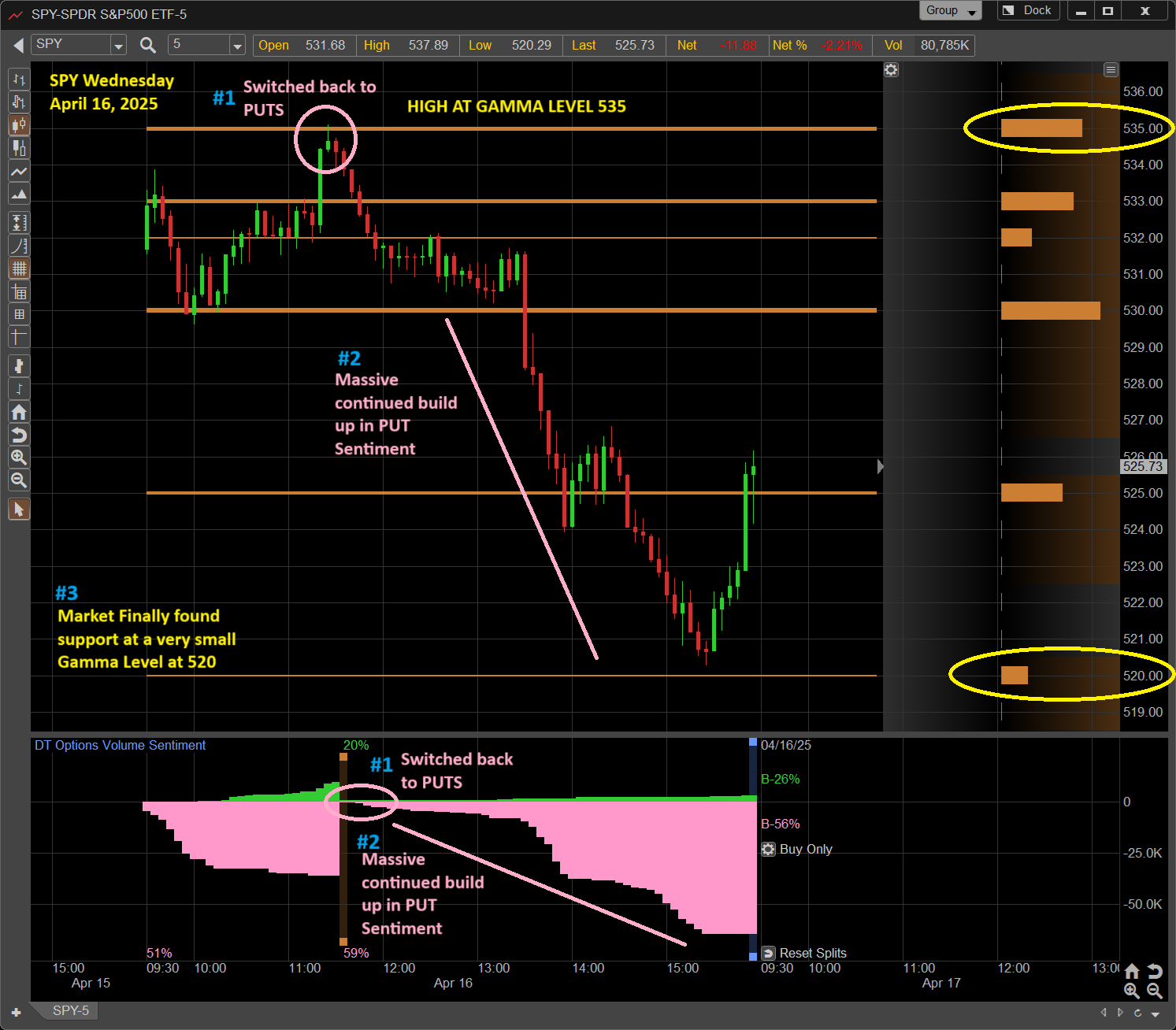The image size is (1176, 1030).
Task: Select the thick bar chart type
Action: pyautogui.click(x=19, y=148)
